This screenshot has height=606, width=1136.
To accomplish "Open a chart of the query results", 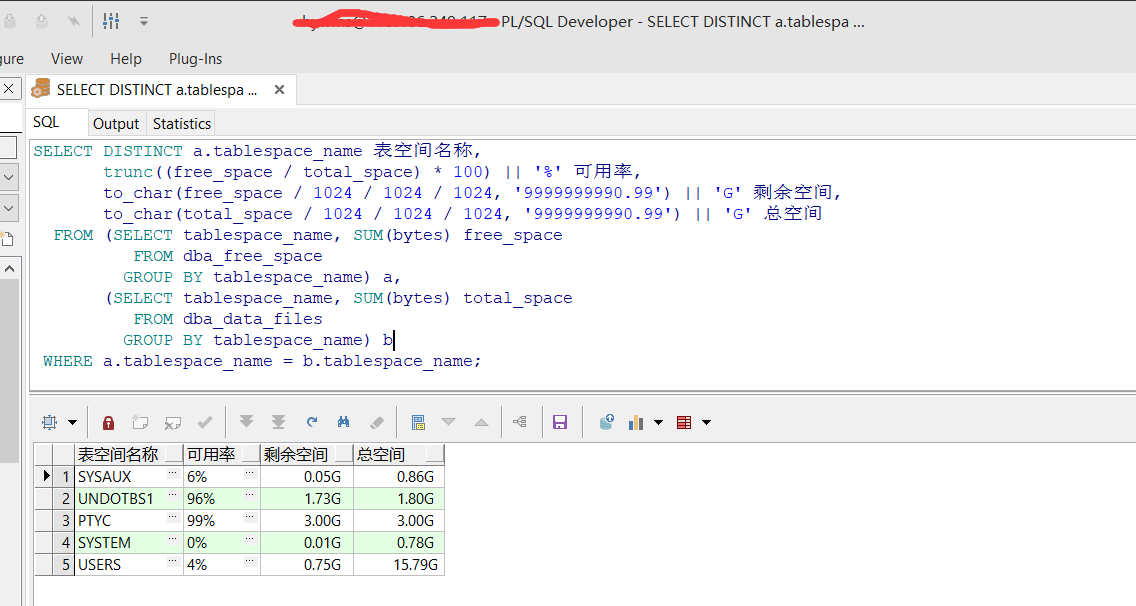I will [634, 422].
